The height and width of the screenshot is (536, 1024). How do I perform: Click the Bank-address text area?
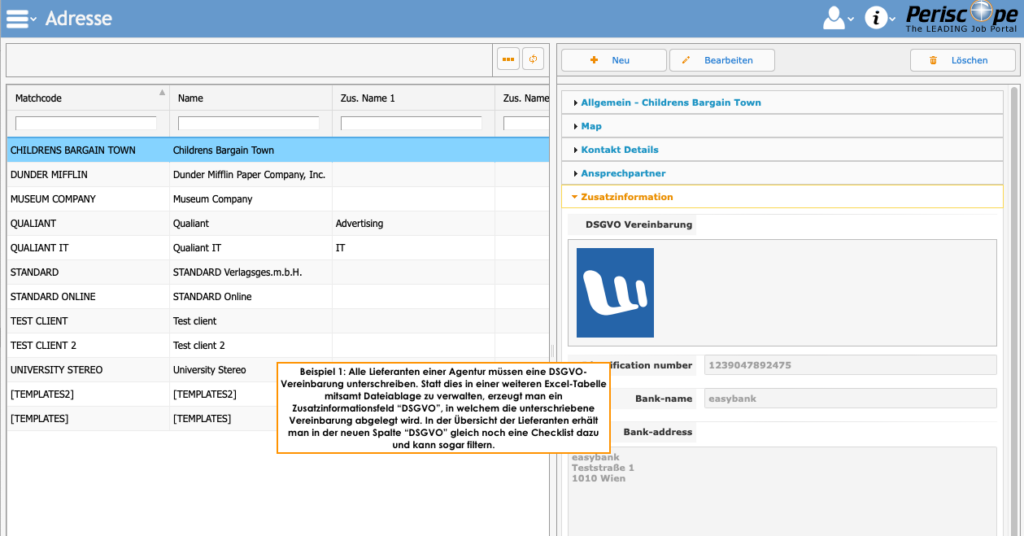point(782,491)
